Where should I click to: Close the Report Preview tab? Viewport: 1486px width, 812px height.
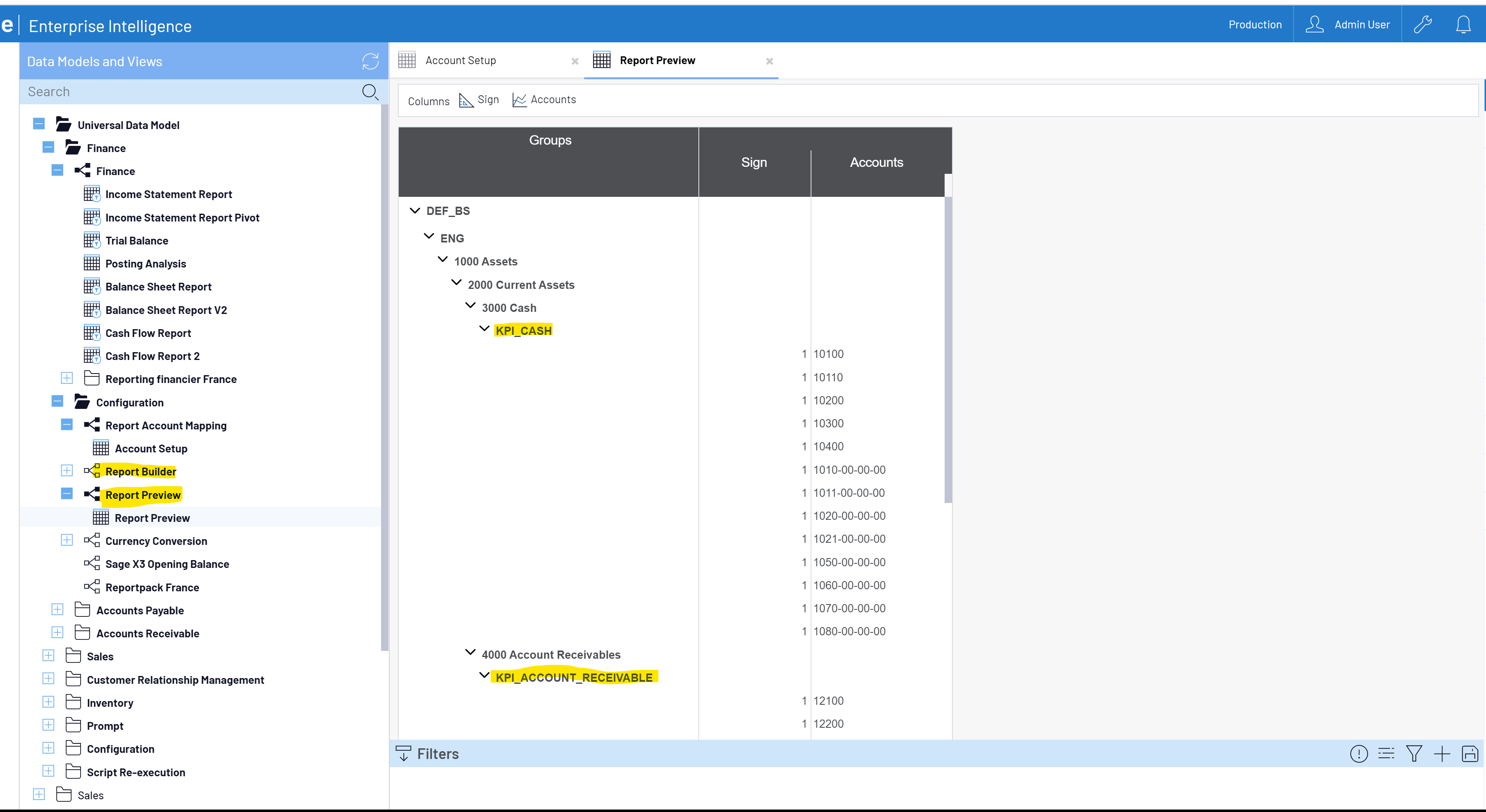[x=769, y=61]
